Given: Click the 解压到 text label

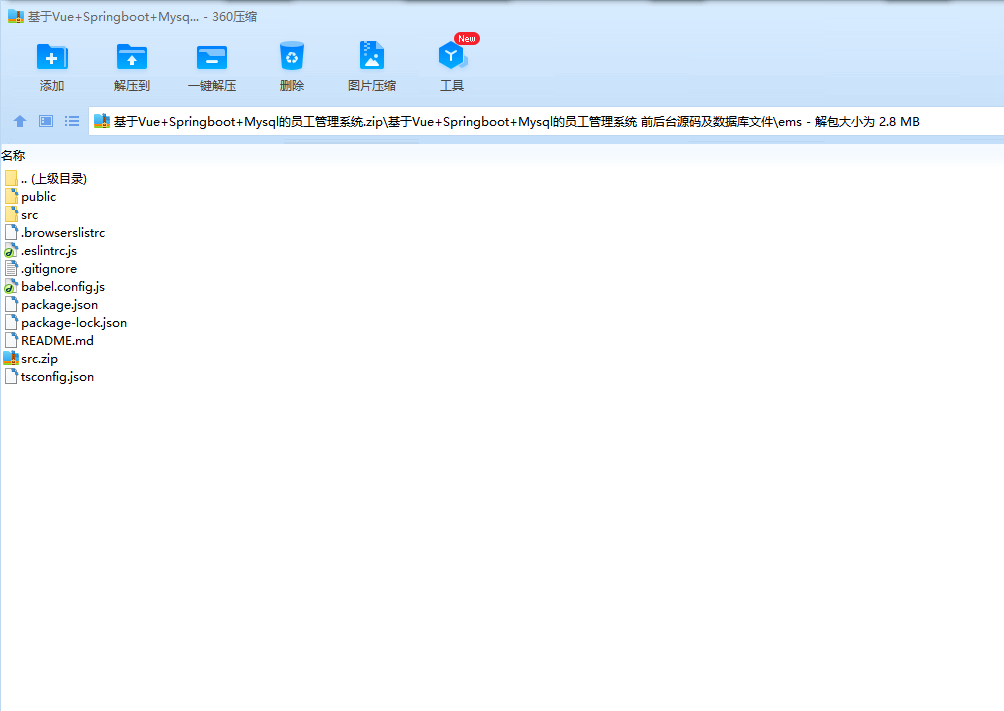Looking at the screenshot, I should click(132, 85).
